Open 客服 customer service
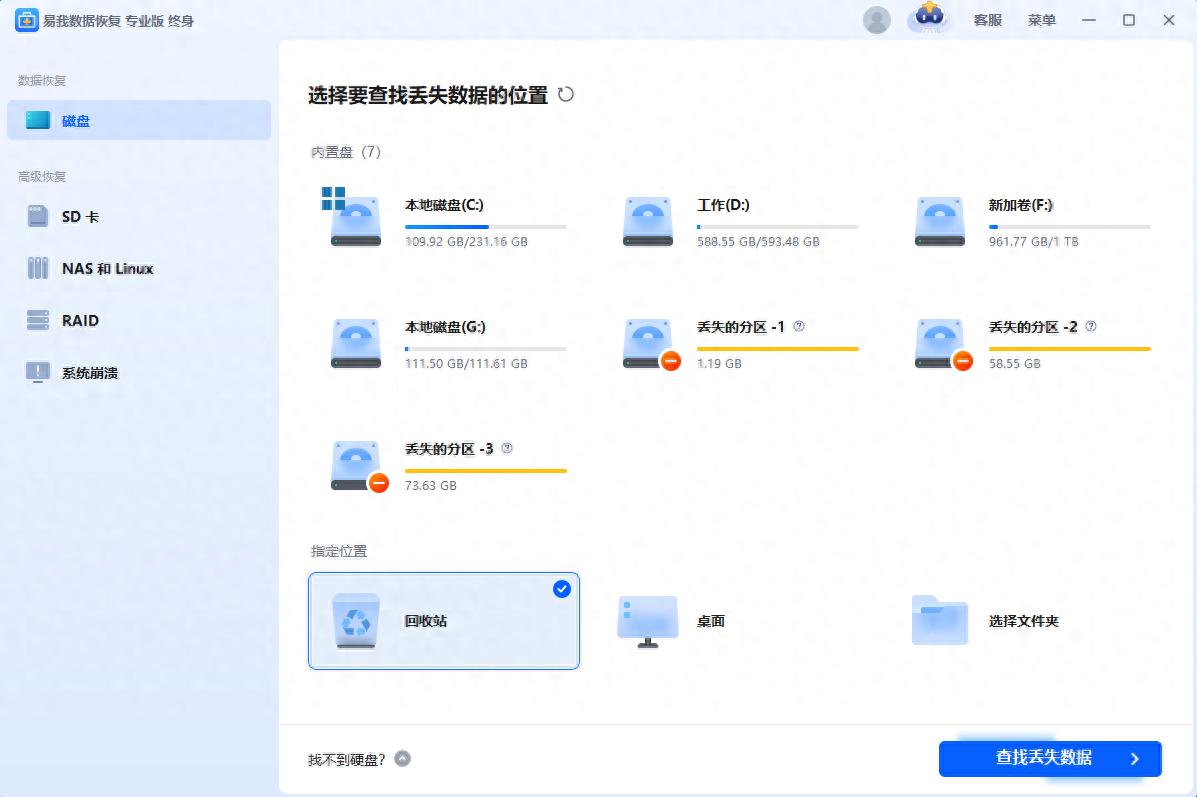Viewport: 1197px width, 797px height. click(988, 20)
